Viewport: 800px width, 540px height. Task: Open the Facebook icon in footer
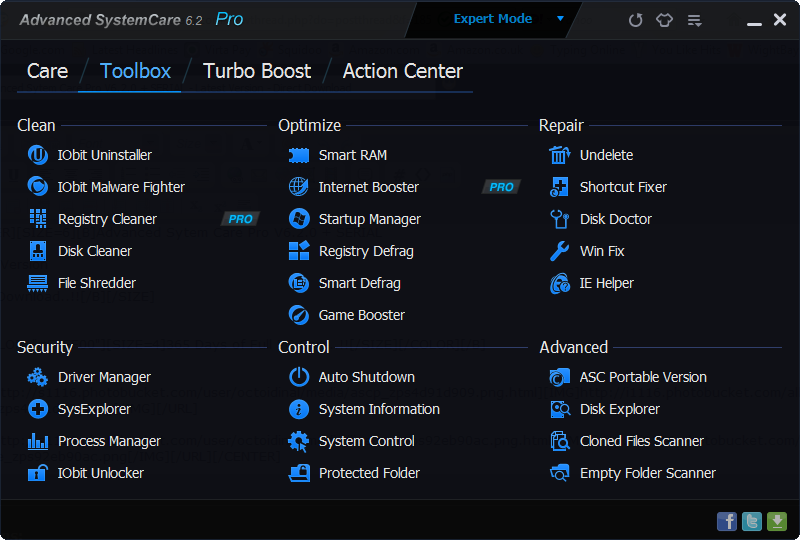(727, 521)
